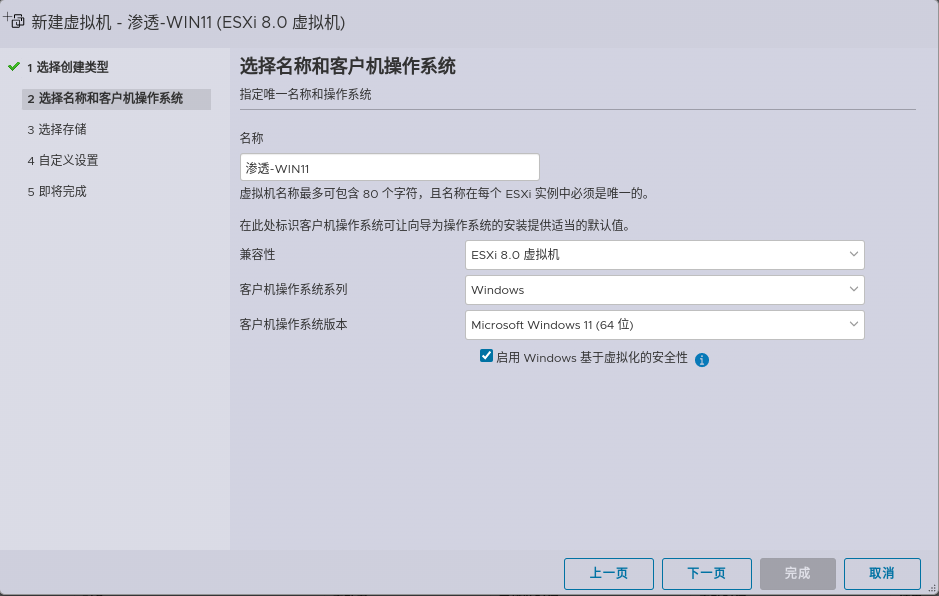Viewport: 939px width, 596px height.
Task: Open the 客户机操作系统系列 dropdown showing Windows
Action: click(665, 290)
